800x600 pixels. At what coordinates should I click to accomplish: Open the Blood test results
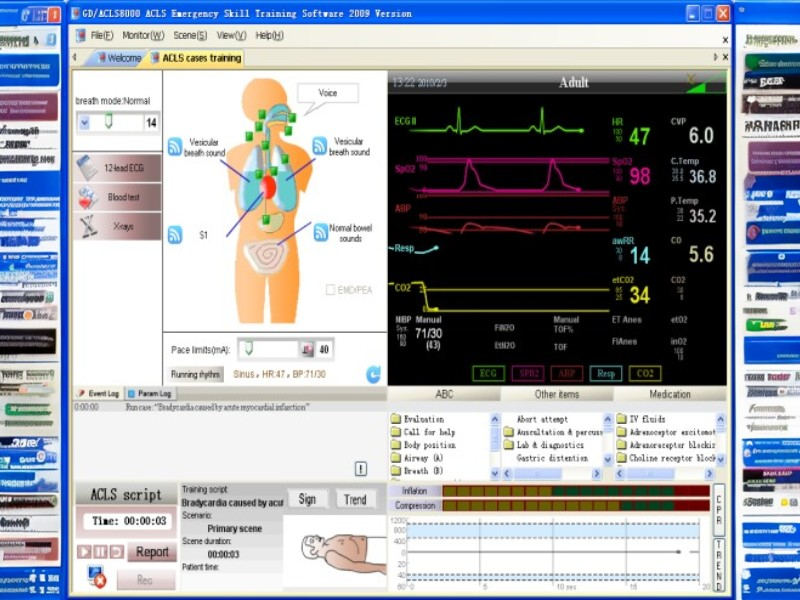(x=117, y=197)
